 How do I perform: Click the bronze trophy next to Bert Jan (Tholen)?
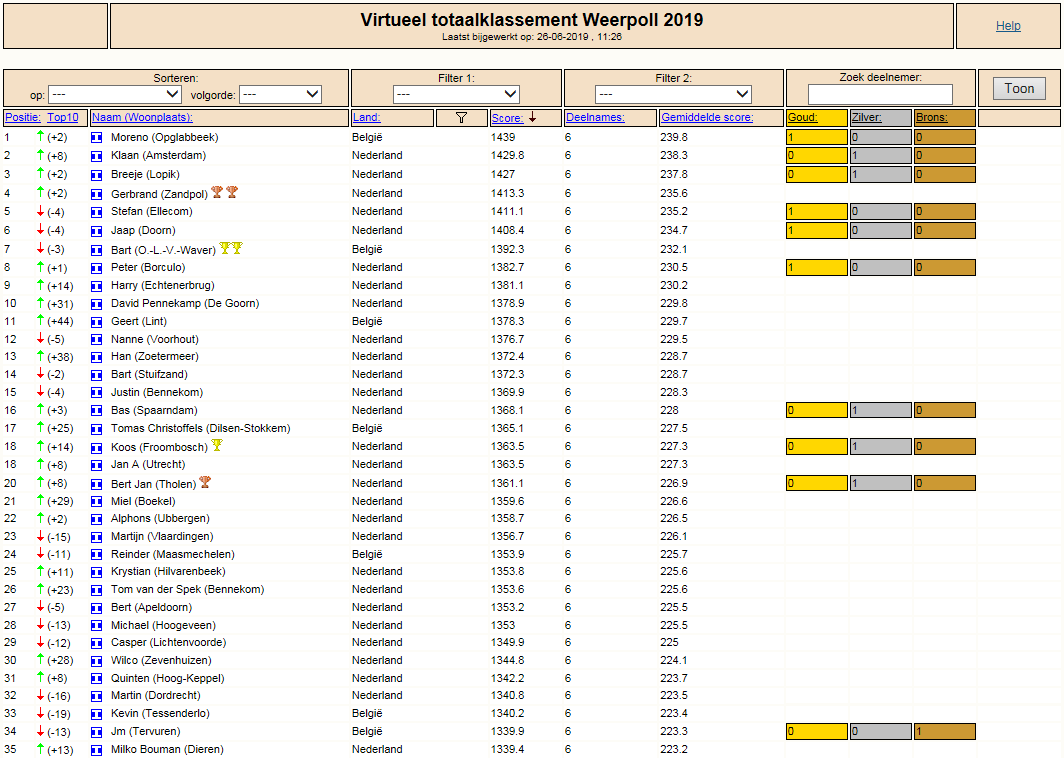point(205,482)
